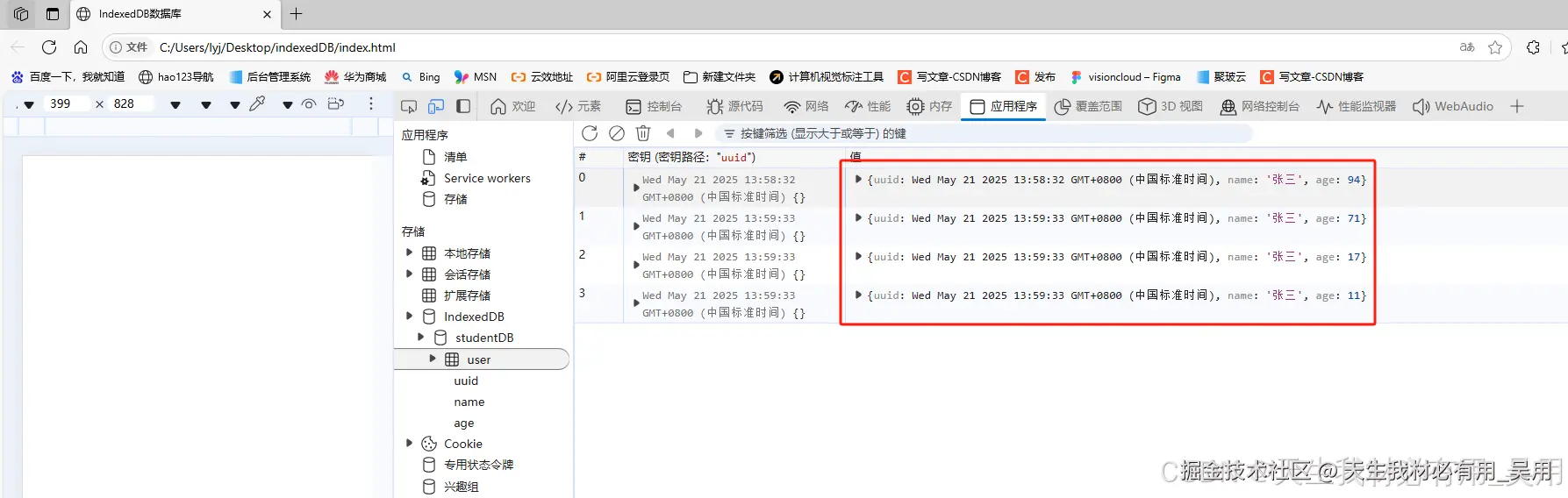Expand the key Date object in row 0
The width and height of the screenshot is (1568, 498).
pos(636,188)
